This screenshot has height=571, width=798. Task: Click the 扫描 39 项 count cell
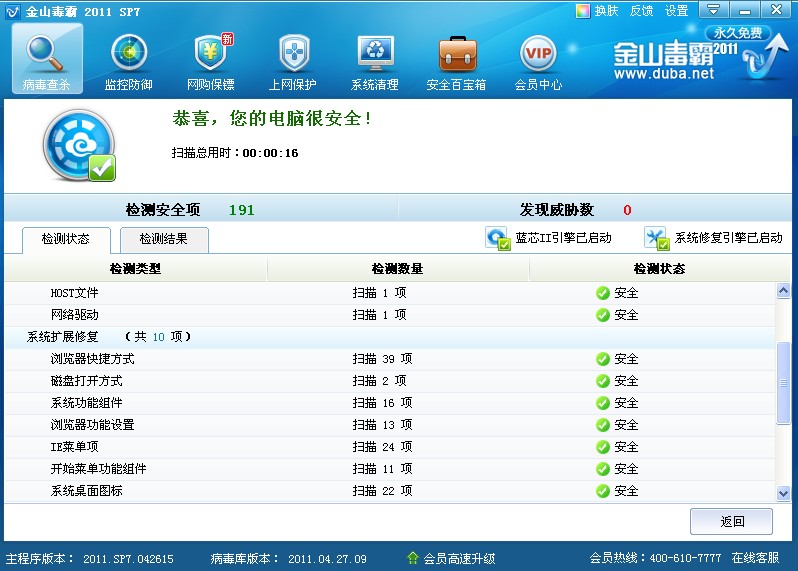tap(382, 359)
